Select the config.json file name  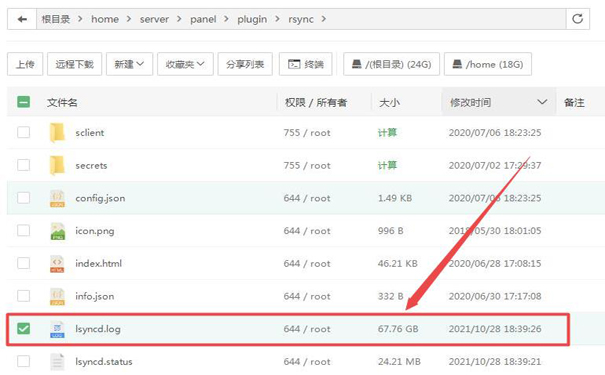click(x=100, y=198)
